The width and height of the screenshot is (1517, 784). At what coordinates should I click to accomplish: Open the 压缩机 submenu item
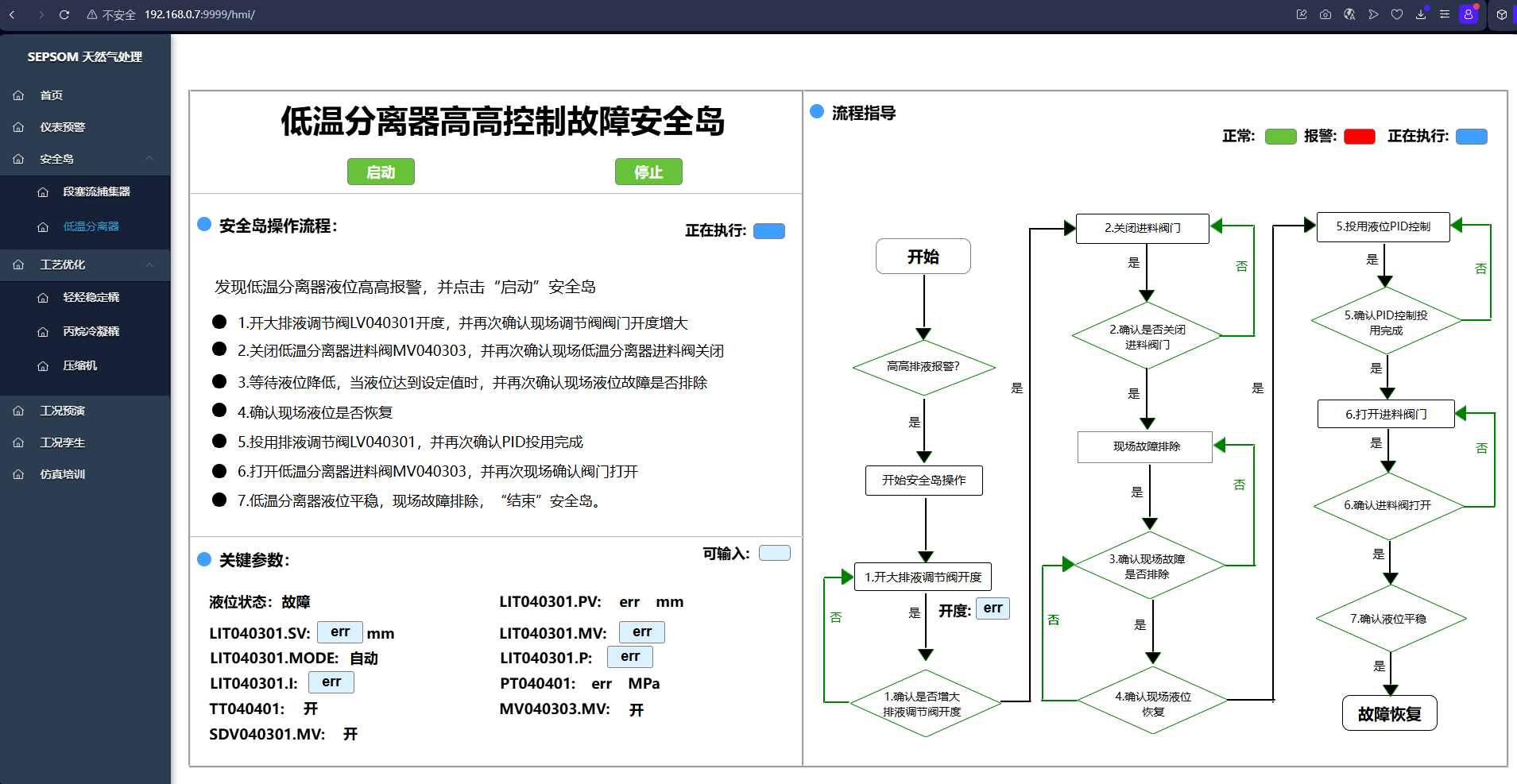[79, 365]
